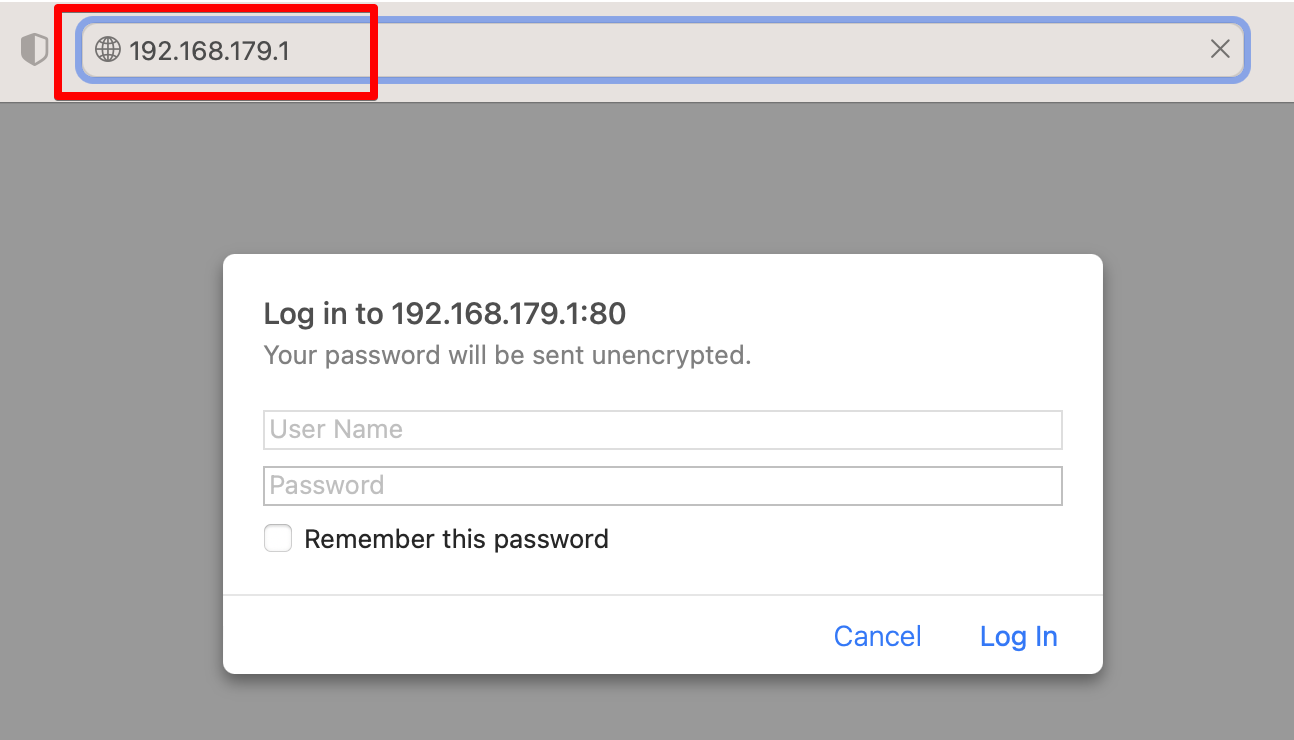
Task: Click the User Name input field
Action: point(662,429)
